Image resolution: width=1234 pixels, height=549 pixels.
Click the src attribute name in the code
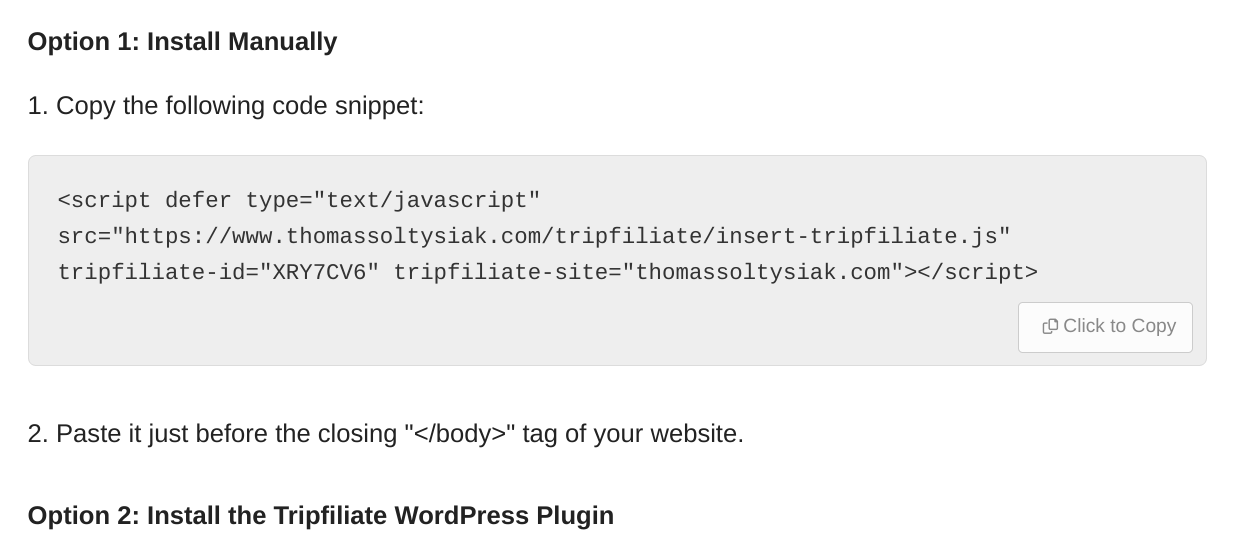click(x=77, y=237)
